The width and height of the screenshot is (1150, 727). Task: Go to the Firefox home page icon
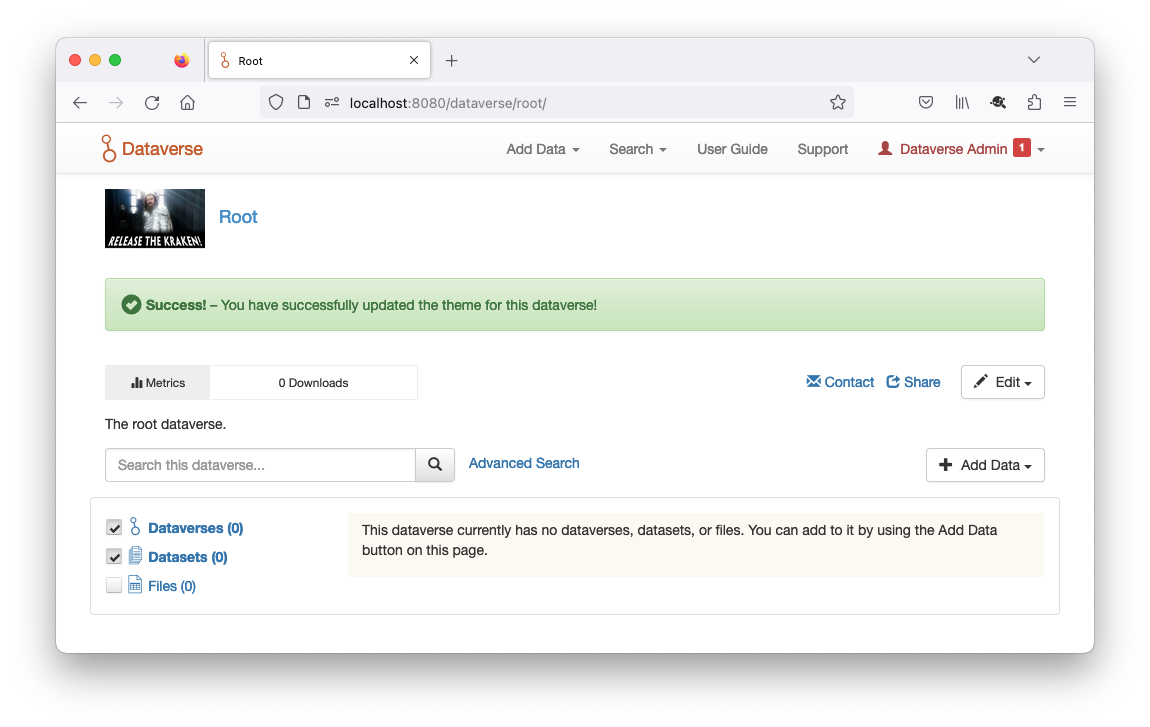coord(187,102)
